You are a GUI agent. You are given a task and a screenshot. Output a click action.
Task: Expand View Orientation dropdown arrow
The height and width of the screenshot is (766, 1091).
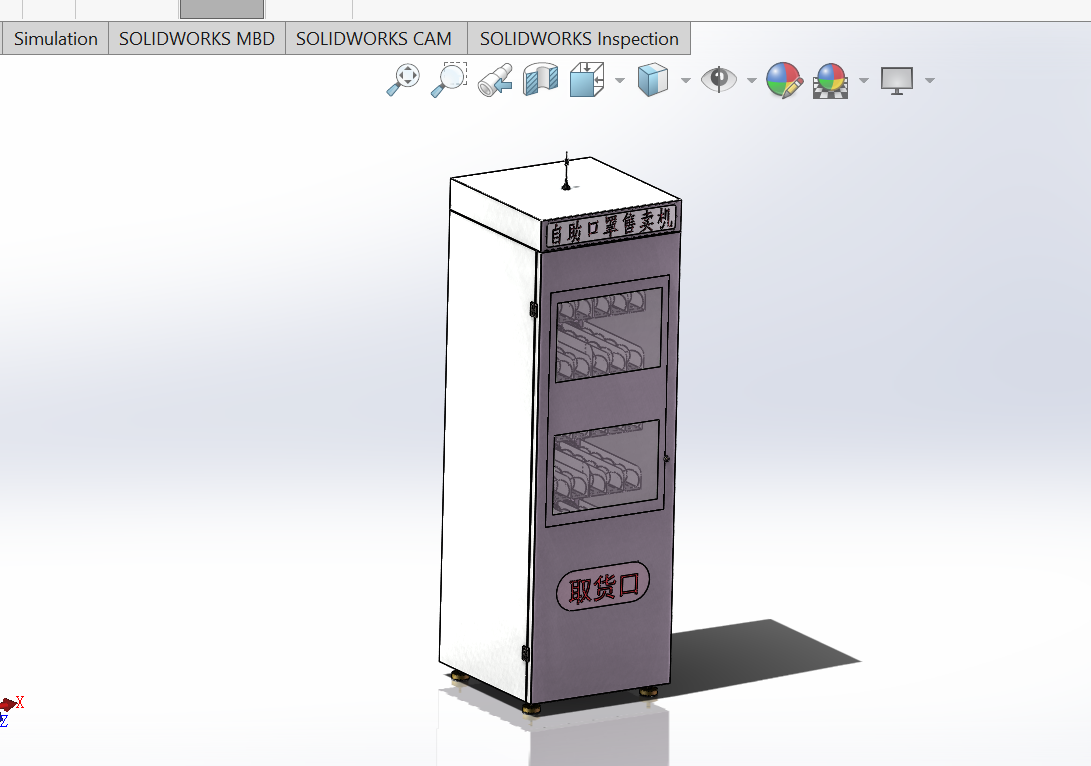619,81
